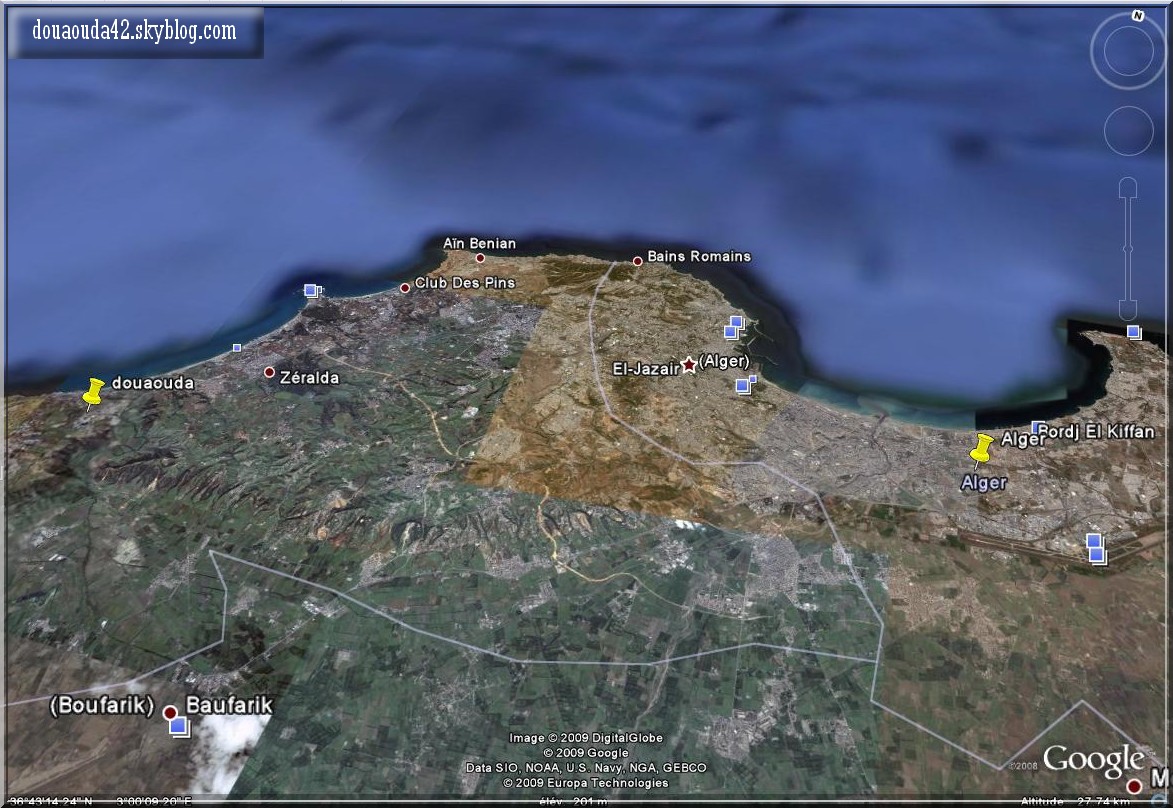Select the Zéralda place marker dot
Screen dimensions: 1173x808
pos(269,372)
